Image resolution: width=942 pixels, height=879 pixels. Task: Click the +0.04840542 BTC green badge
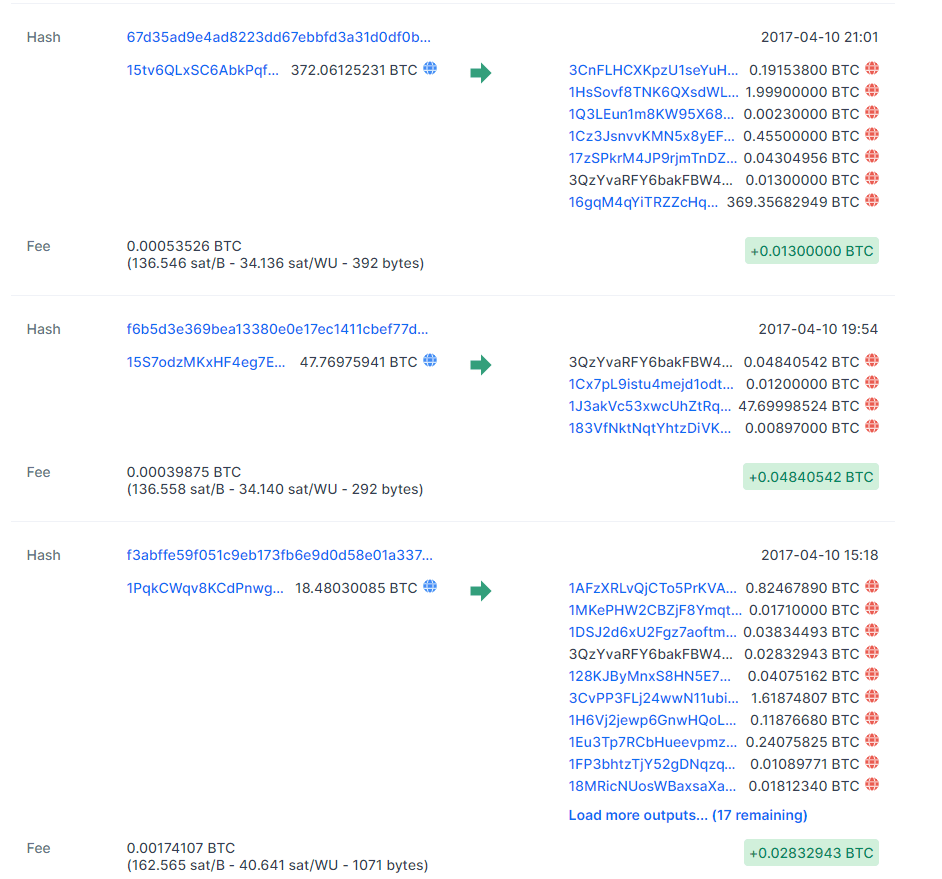point(811,477)
